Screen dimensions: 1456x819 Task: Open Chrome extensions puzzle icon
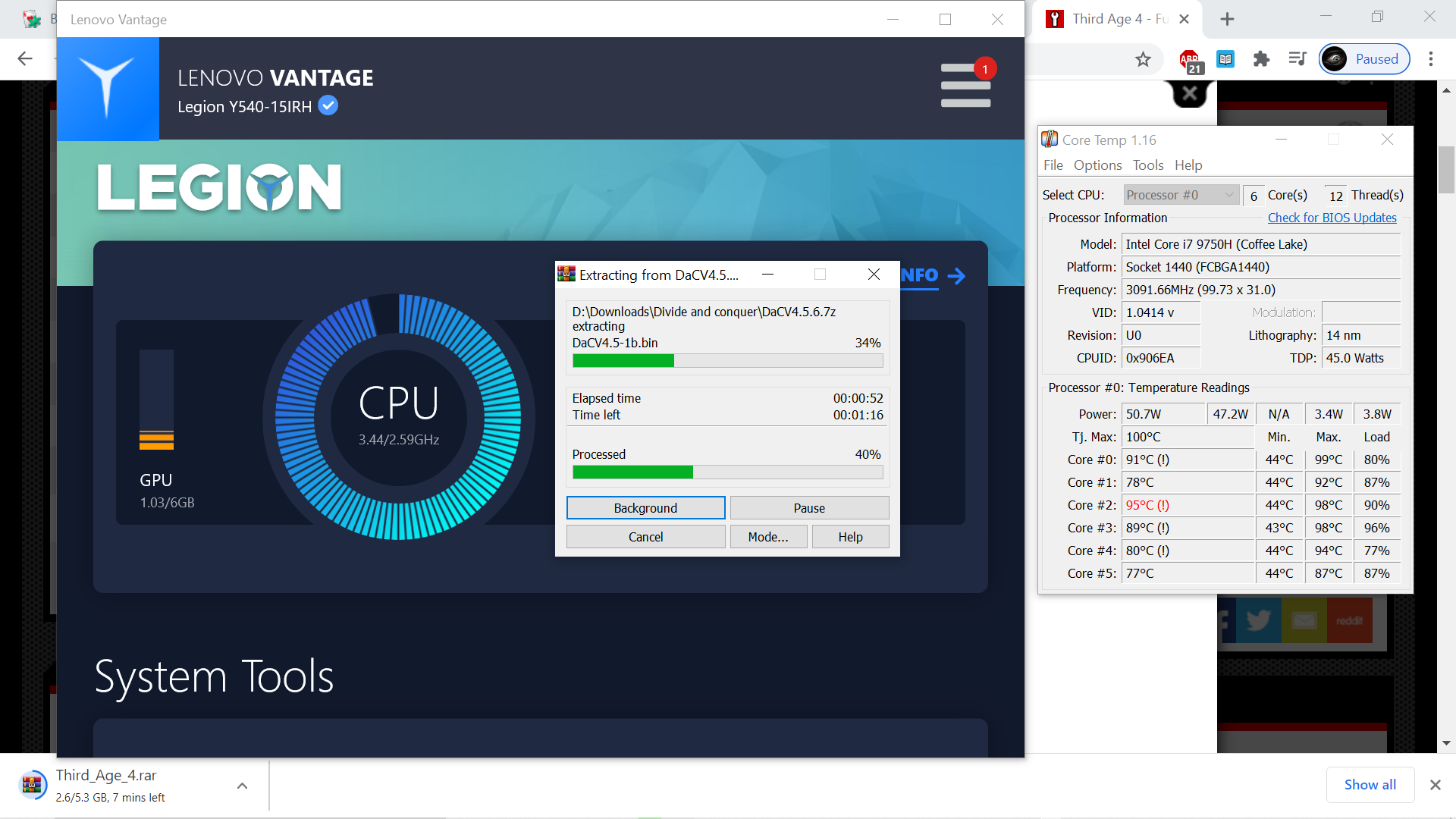point(1261,59)
